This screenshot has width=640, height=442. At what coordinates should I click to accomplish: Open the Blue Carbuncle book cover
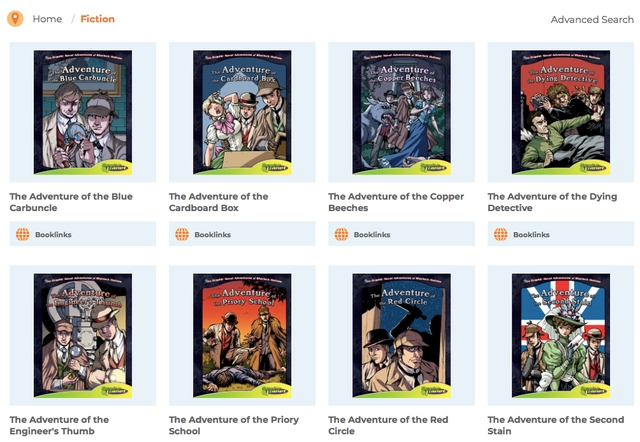83,112
